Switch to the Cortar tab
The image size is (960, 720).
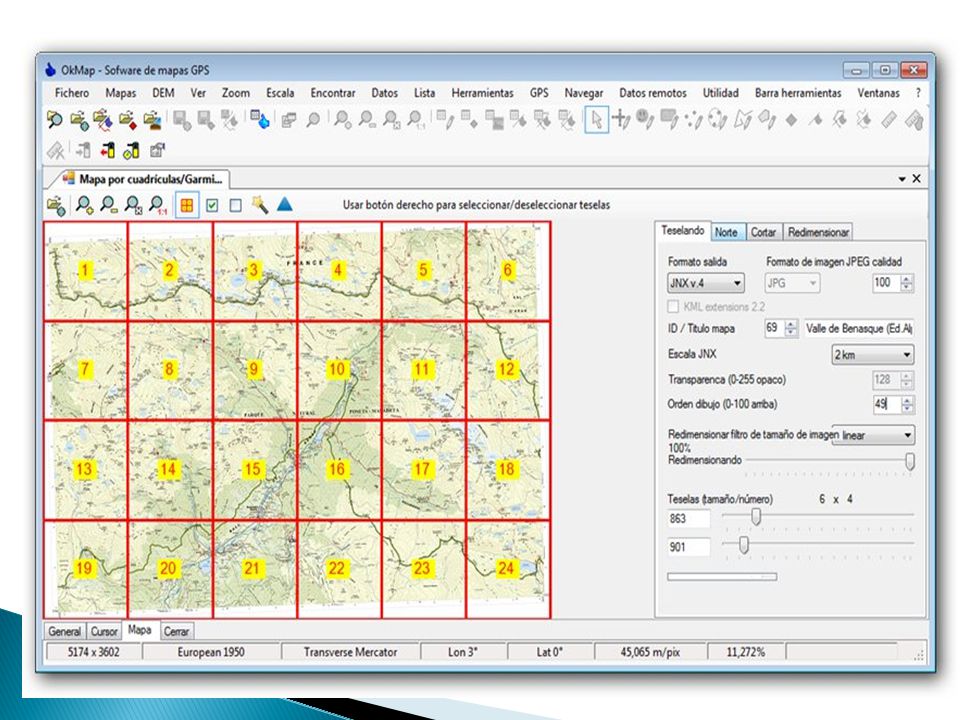click(763, 232)
